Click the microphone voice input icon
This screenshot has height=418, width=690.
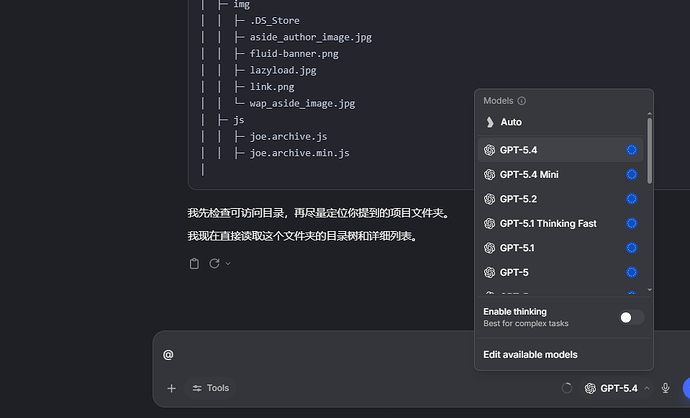point(665,388)
